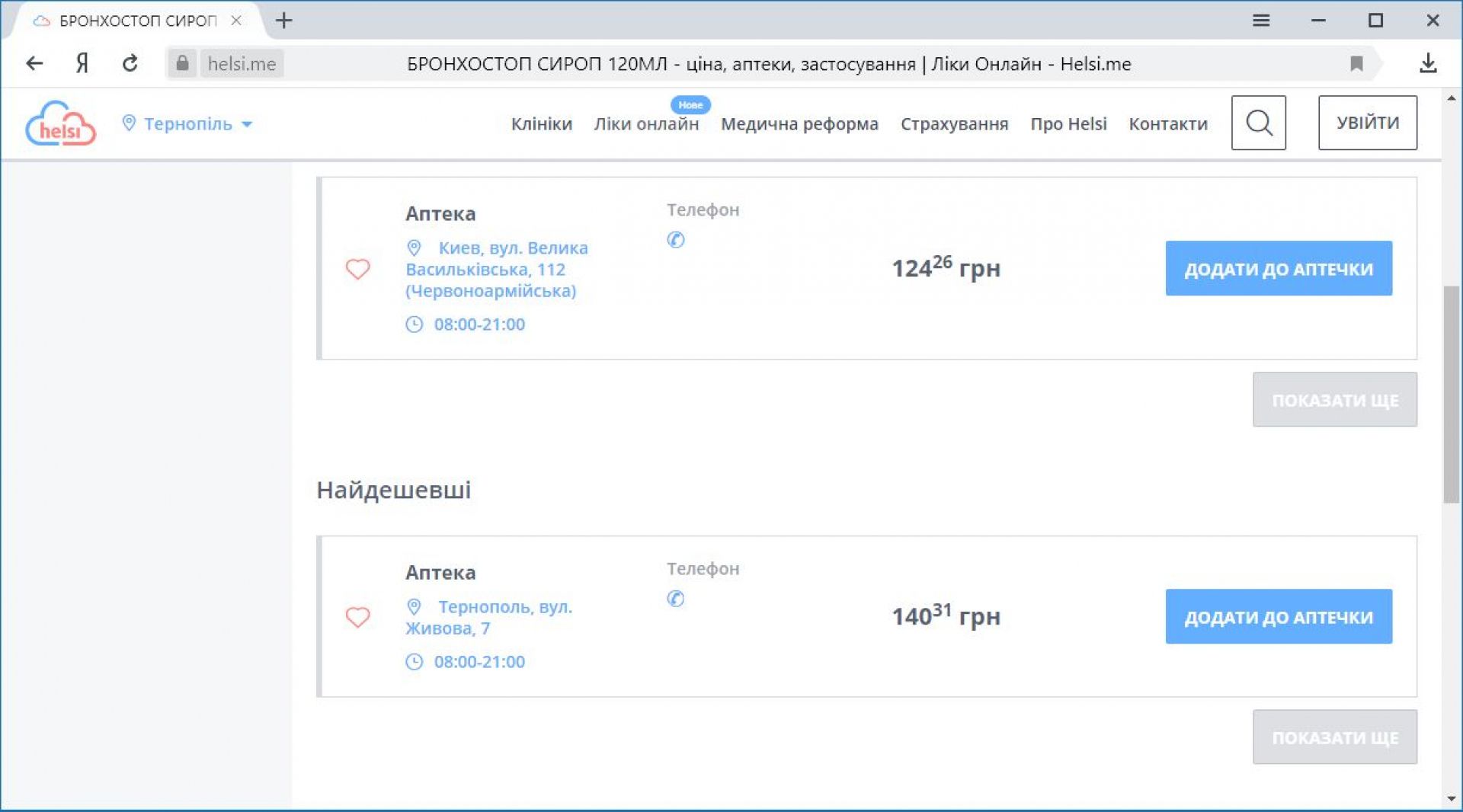The image size is (1463, 812).
Task: Open the browser hamburger menu
Action: [x=1261, y=21]
